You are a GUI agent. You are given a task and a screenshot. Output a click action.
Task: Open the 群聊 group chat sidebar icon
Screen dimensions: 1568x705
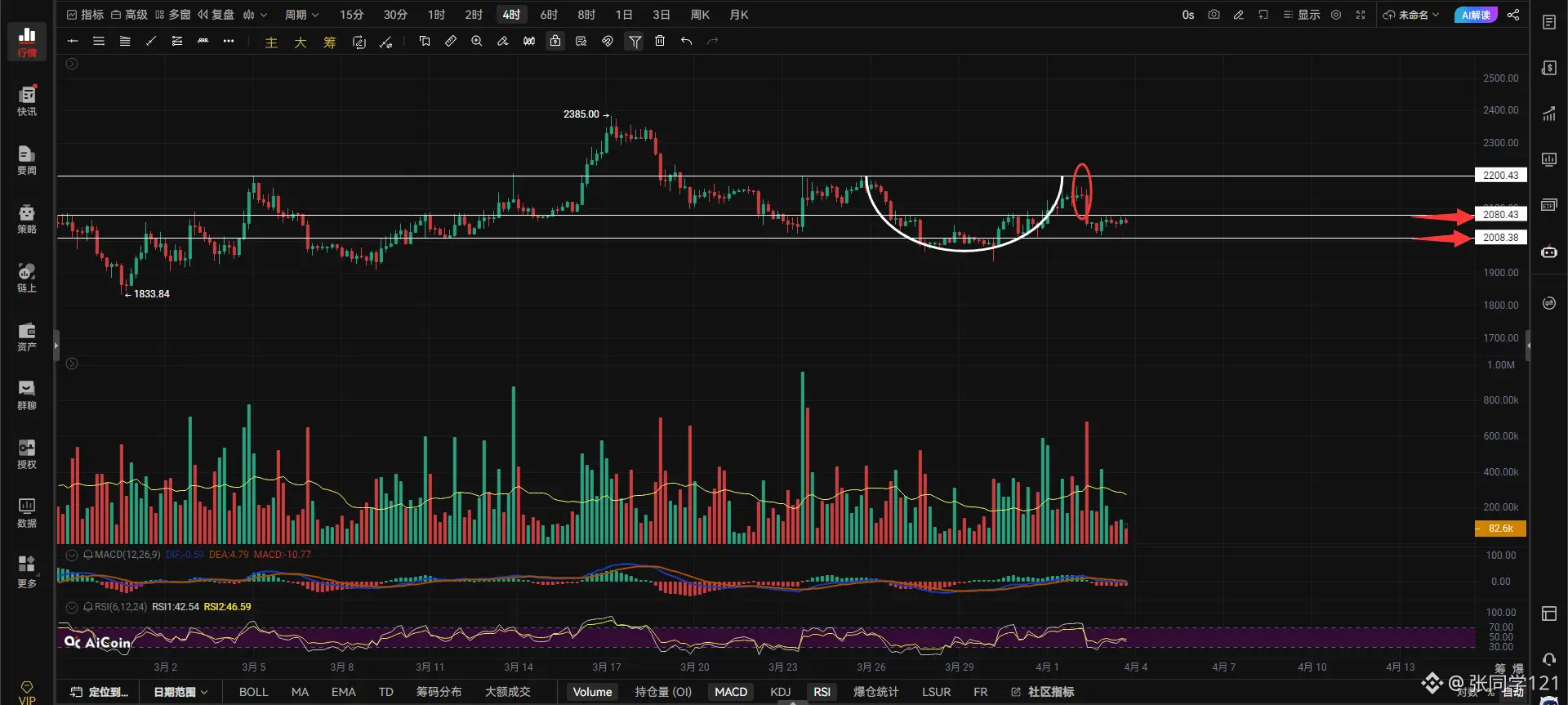click(x=27, y=394)
